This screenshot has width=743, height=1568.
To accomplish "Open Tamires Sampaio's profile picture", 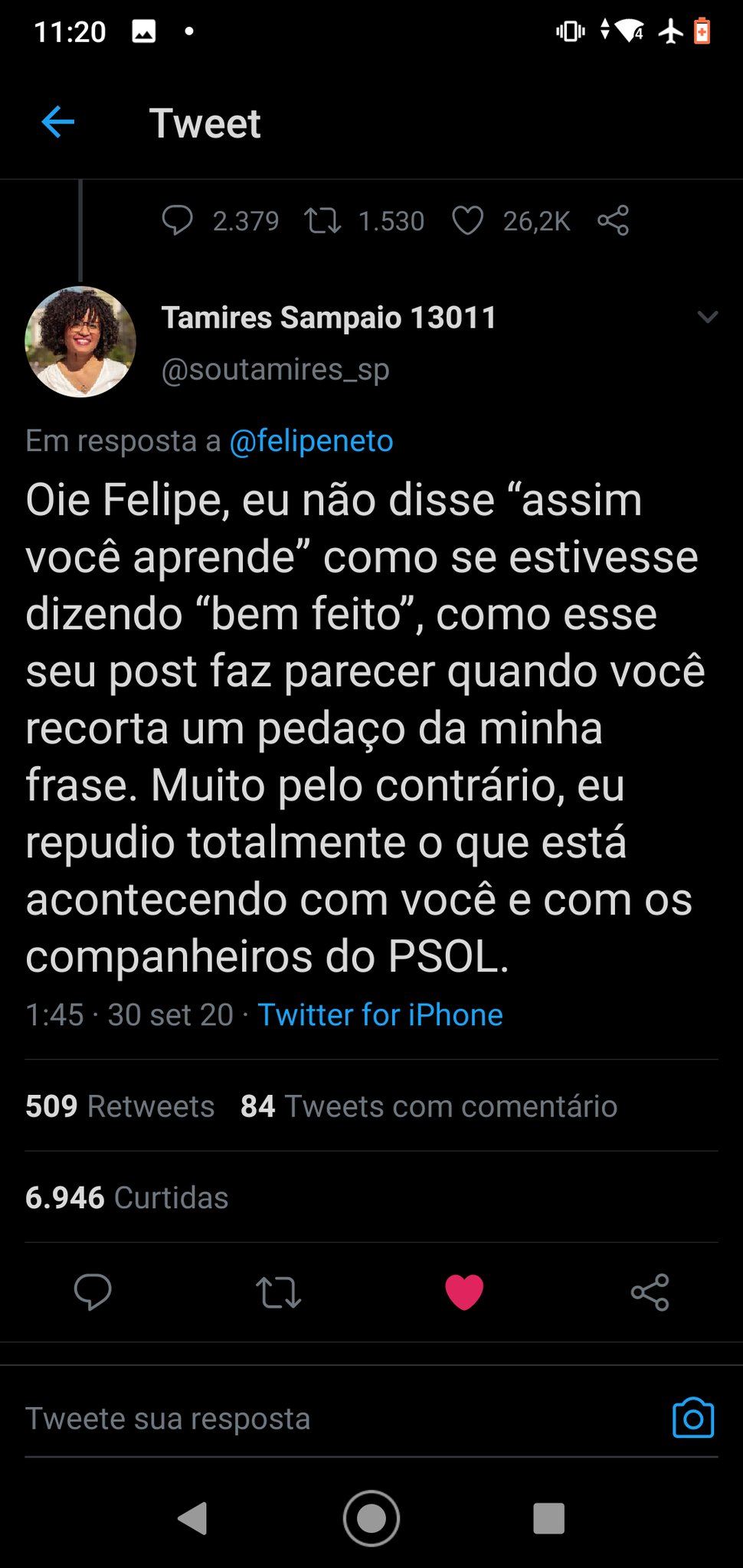I will (x=80, y=341).
